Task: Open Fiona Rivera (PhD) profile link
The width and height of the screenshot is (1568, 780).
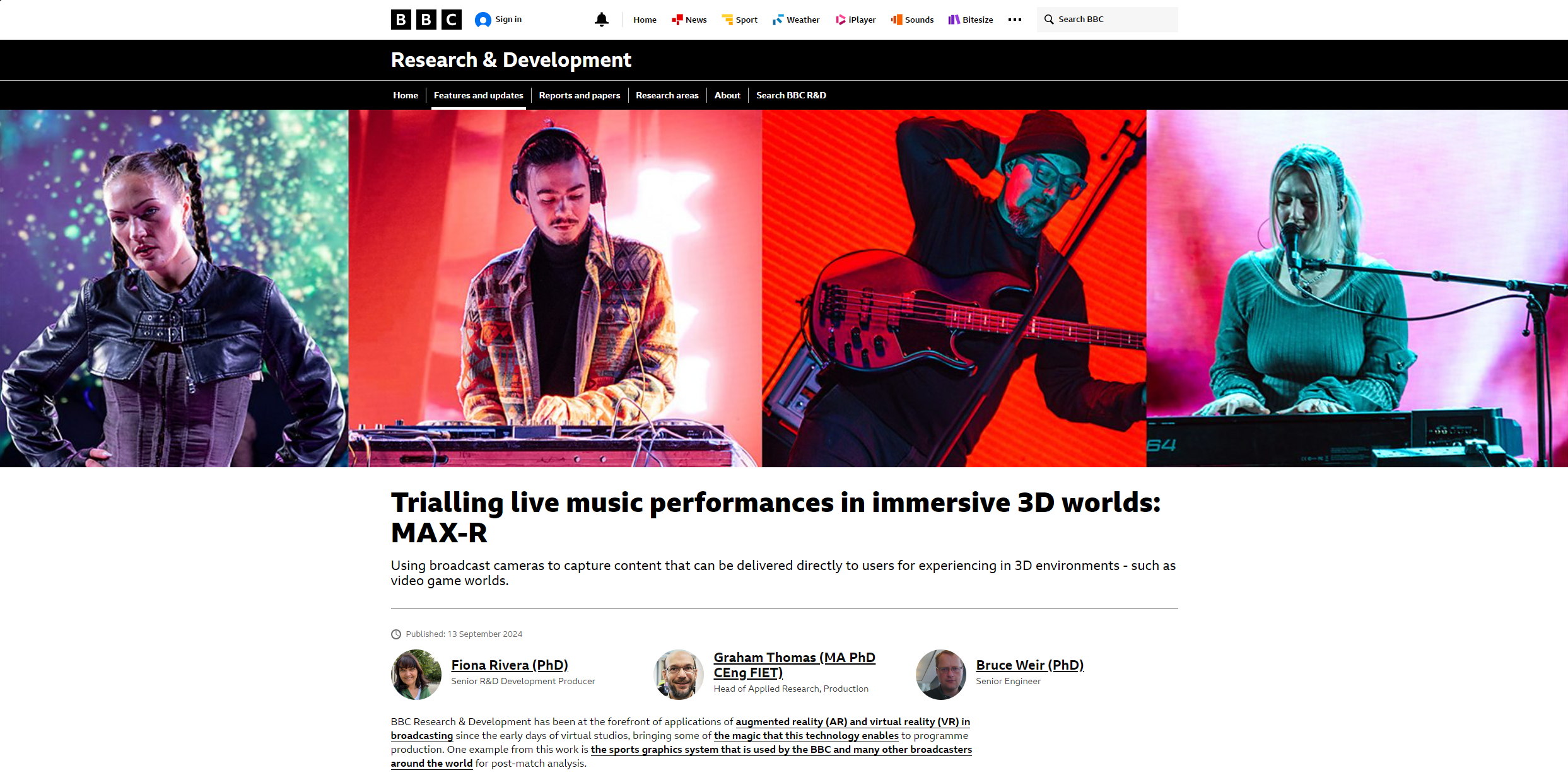Action: 510,665
